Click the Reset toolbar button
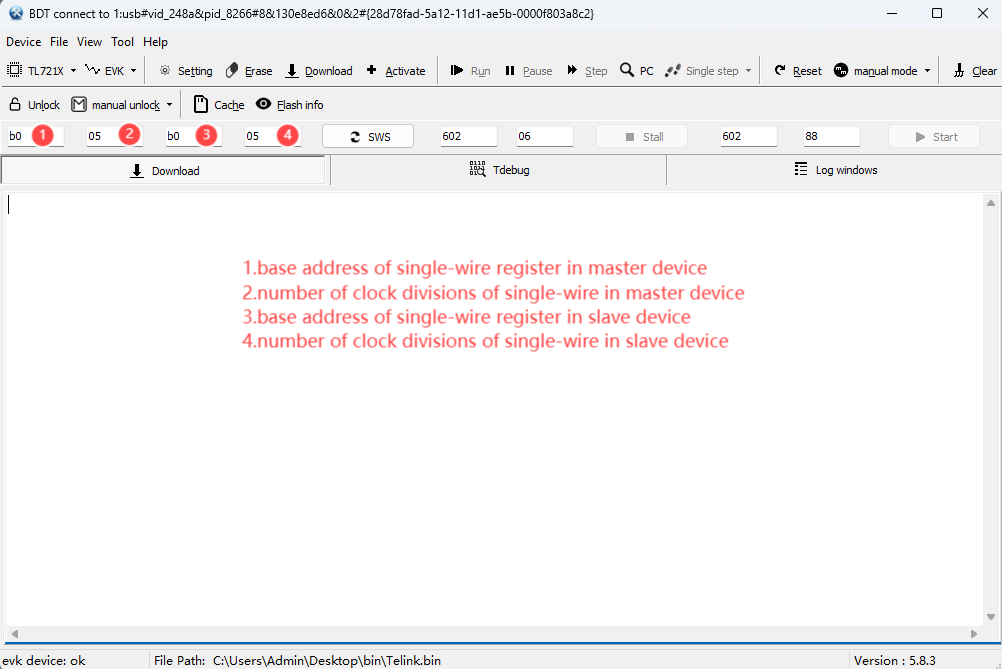Viewport: 1002px width, 669px height. 798,70
